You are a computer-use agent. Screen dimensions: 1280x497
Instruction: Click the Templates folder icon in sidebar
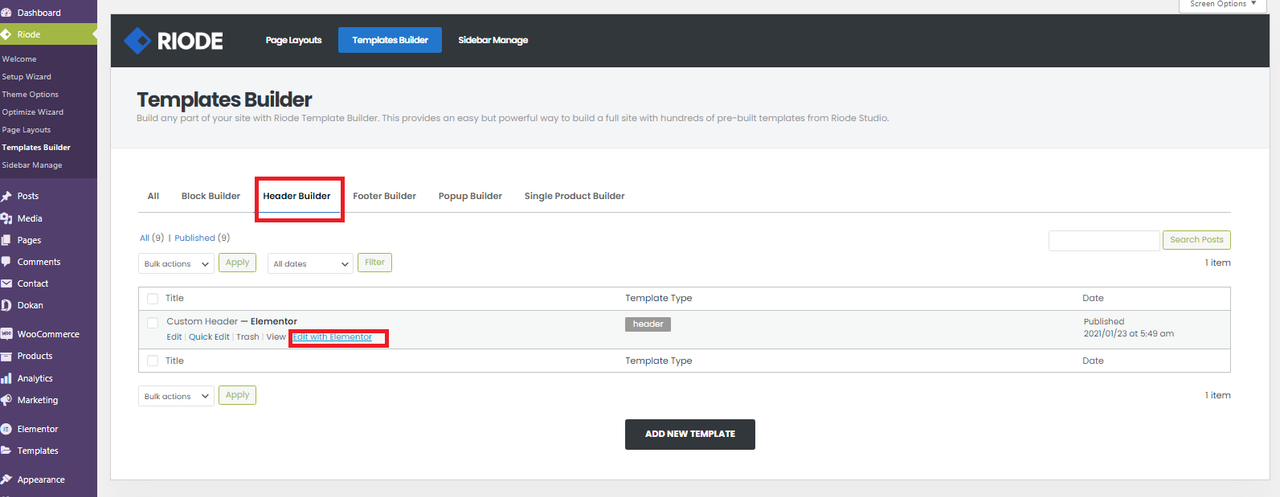point(6,451)
